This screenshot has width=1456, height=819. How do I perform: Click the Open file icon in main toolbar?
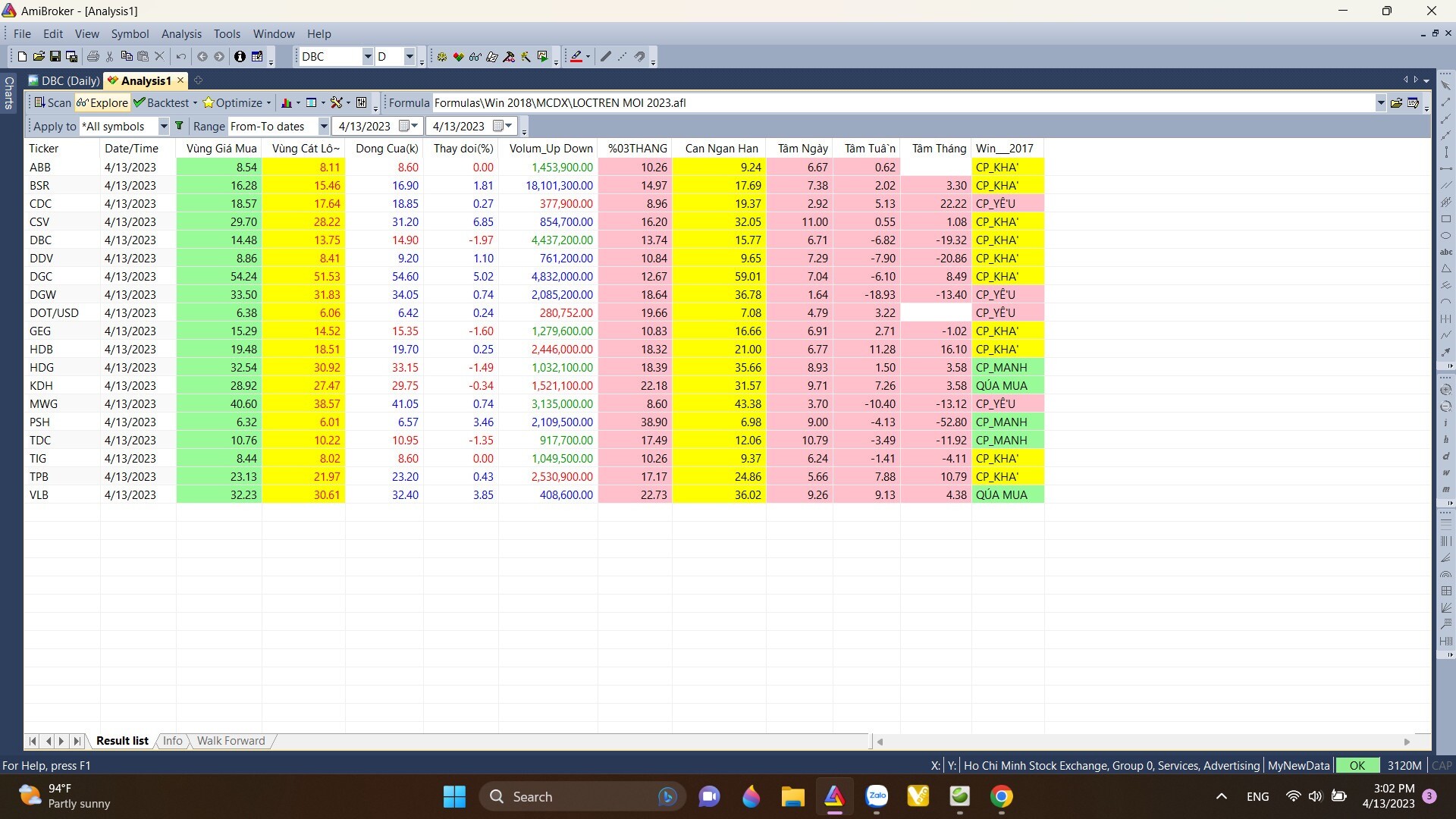(x=39, y=57)
